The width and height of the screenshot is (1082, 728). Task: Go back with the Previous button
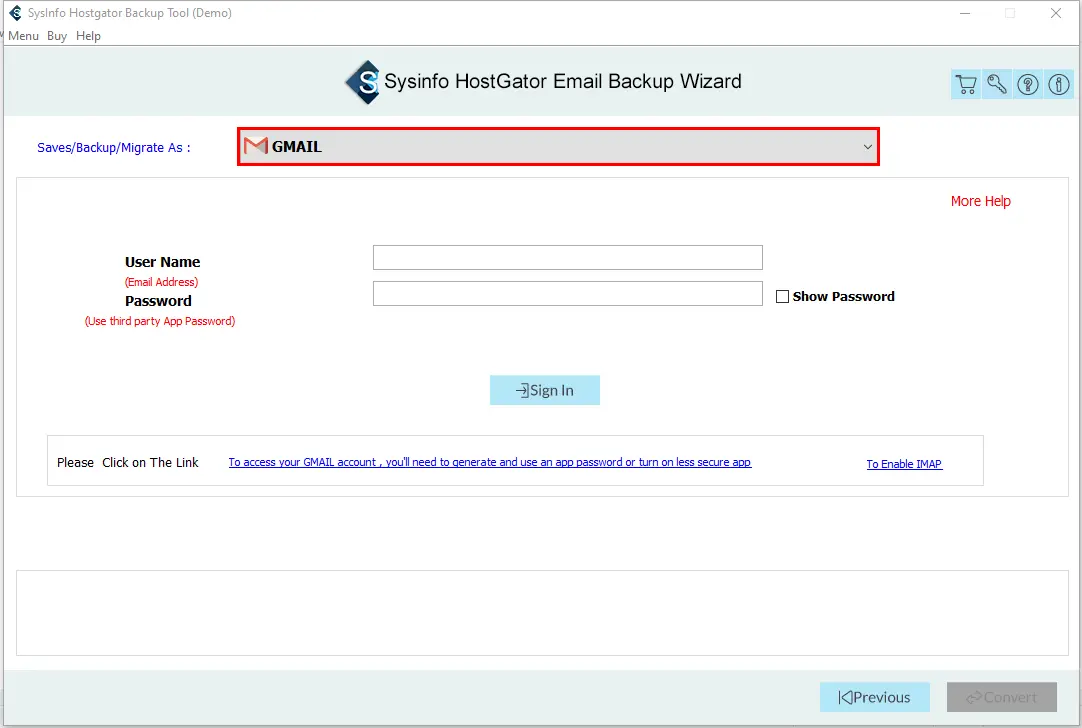874,697
